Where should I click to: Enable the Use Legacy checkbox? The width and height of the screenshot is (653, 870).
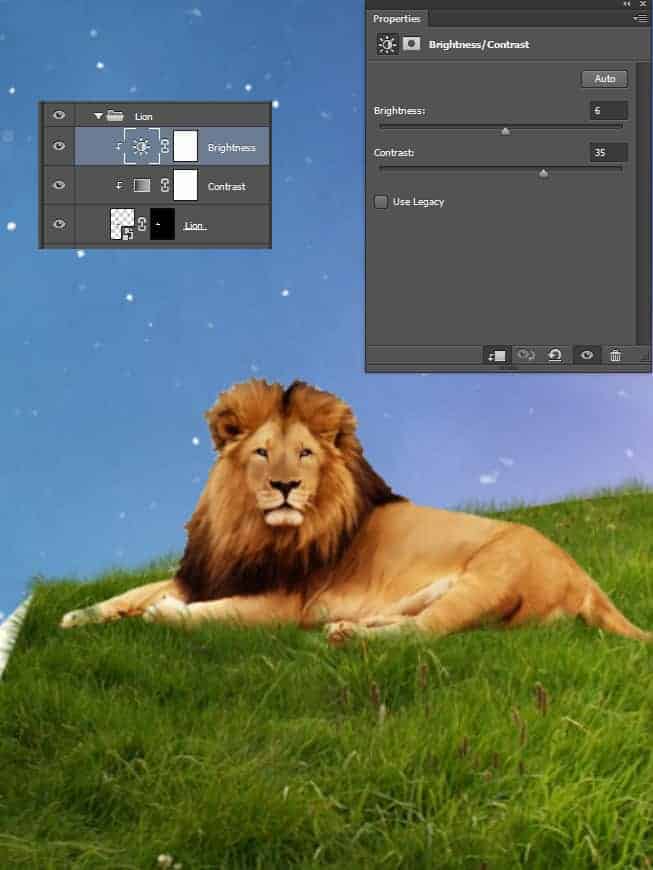381,202
